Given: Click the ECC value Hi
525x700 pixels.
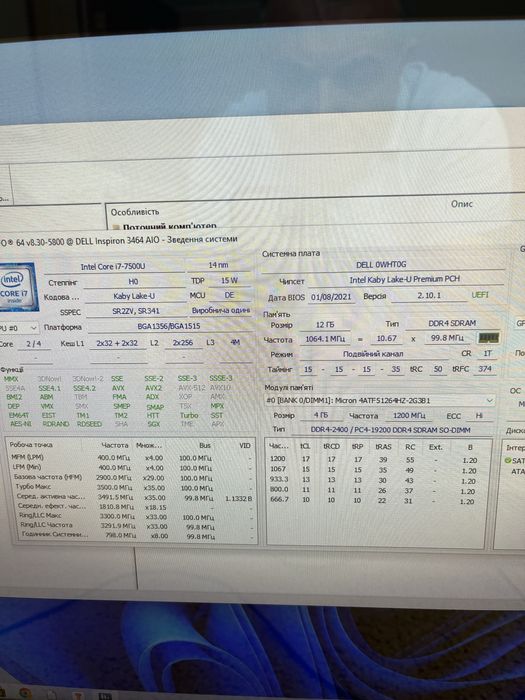Looking at the screenshot, I should 479,416.
